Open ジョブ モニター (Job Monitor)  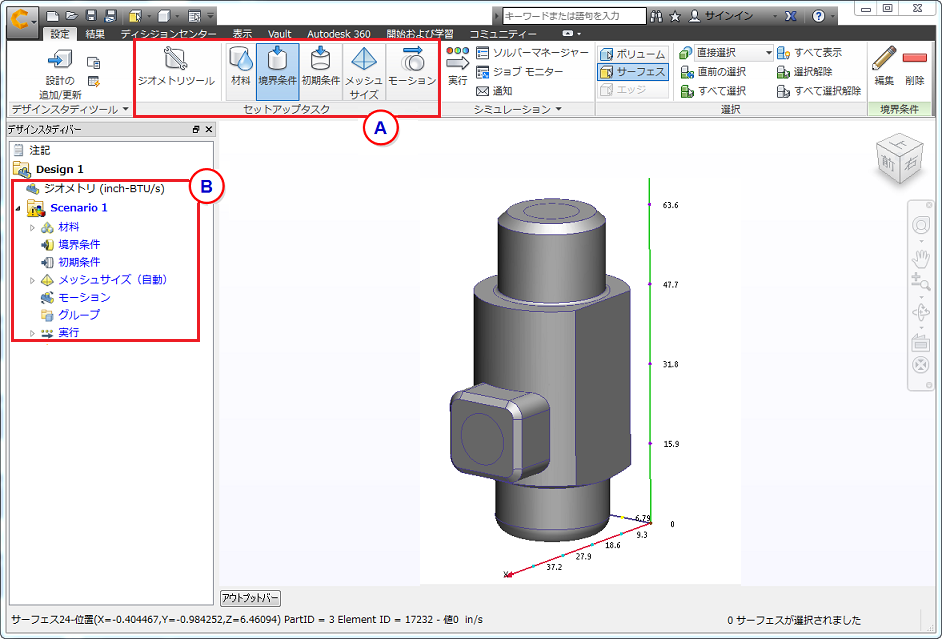pyautogui.click(x=520, y=72)
